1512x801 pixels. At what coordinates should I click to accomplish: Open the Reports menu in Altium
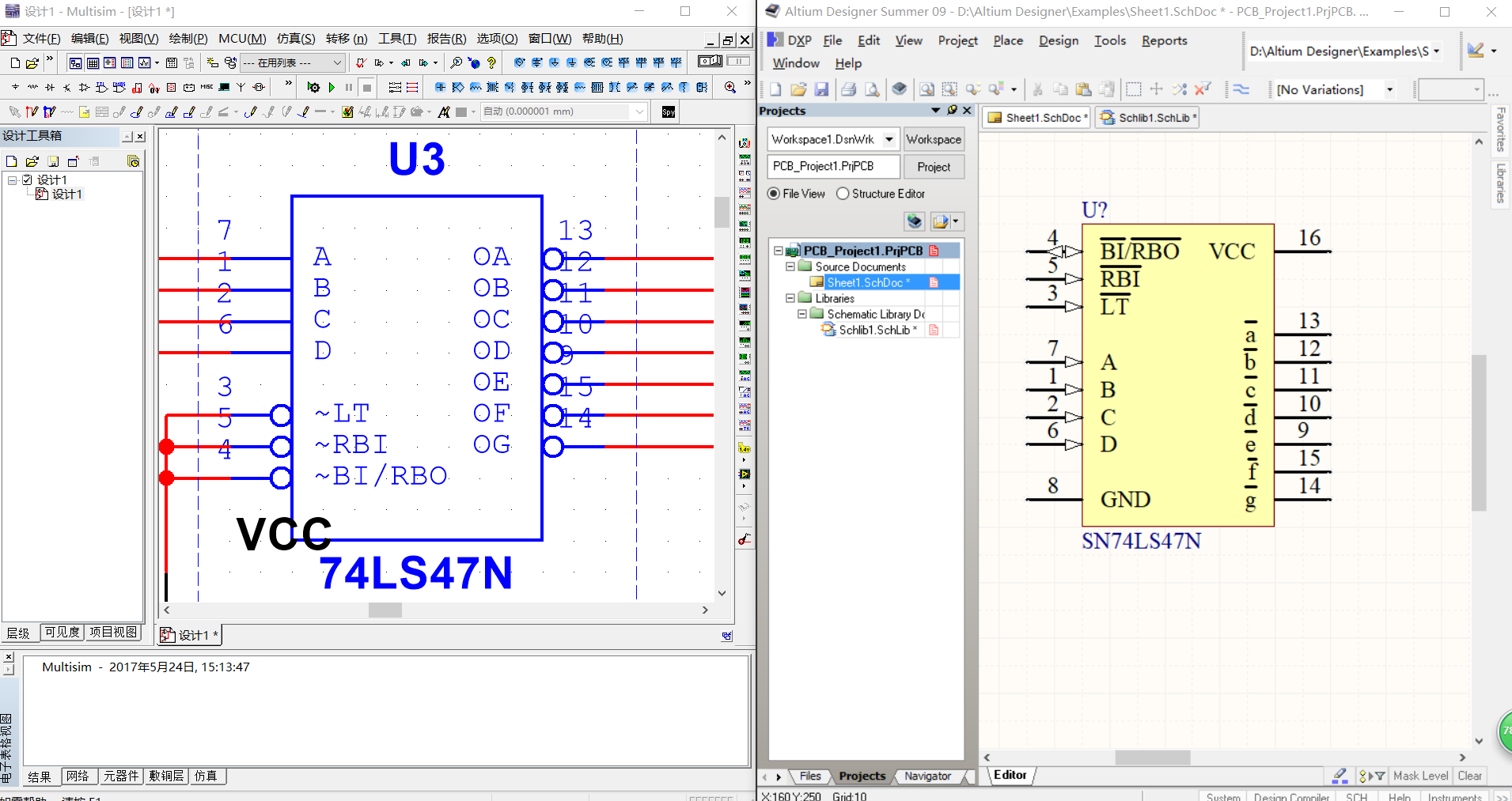(x=1164, y=40)
